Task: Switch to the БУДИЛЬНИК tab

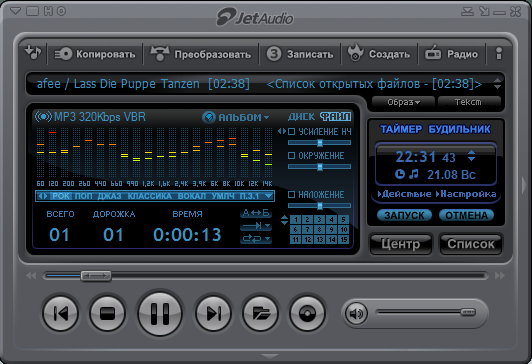Action: 459,129
